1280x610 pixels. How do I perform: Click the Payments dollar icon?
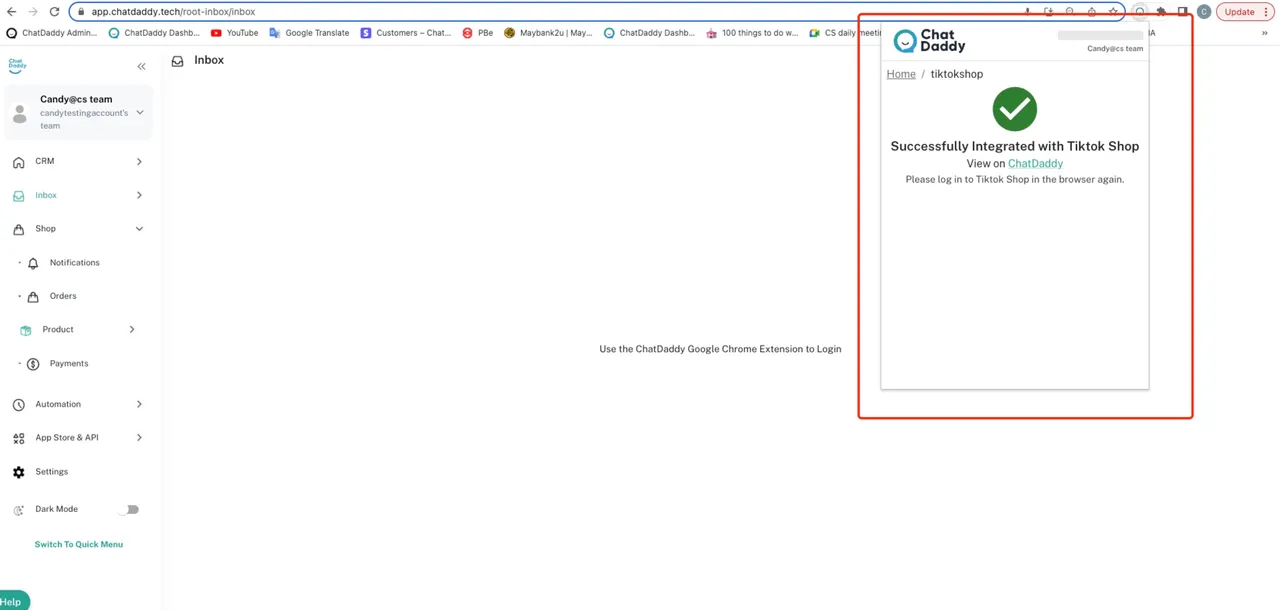click(33, 364)
